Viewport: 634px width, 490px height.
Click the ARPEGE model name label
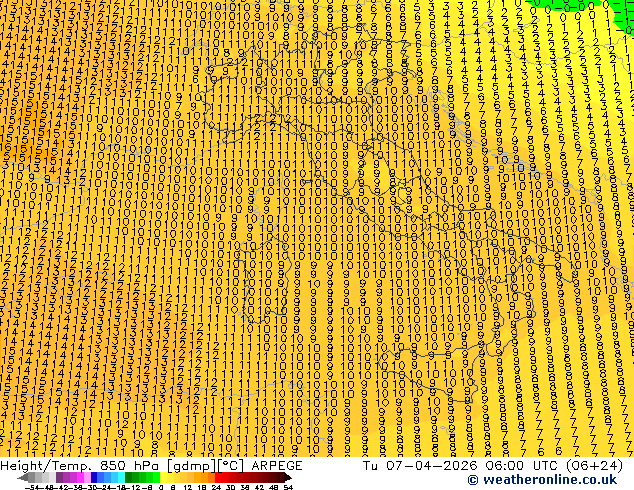tap(277, 466)
